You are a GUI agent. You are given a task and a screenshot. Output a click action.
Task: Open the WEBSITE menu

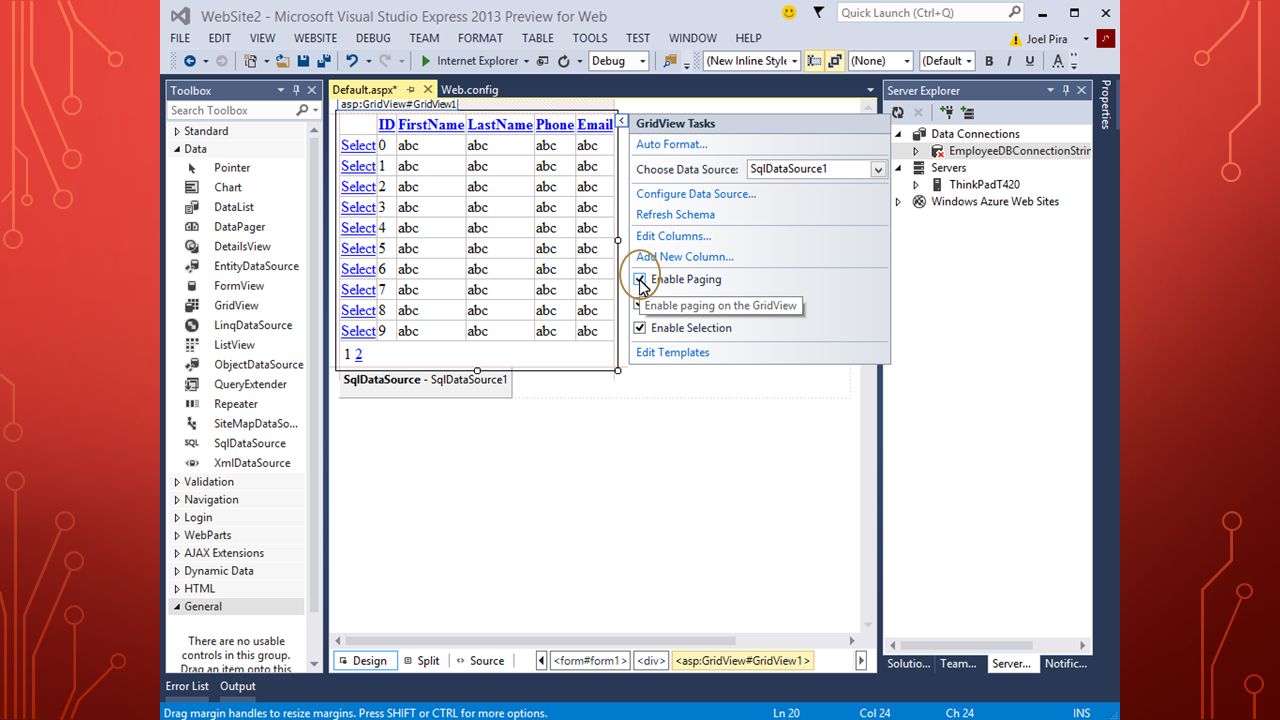coord(315,38)
